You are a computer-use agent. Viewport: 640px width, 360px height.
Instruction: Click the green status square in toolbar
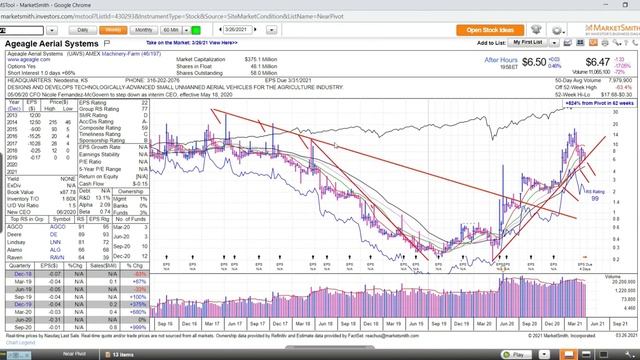[x=196, y=30]
